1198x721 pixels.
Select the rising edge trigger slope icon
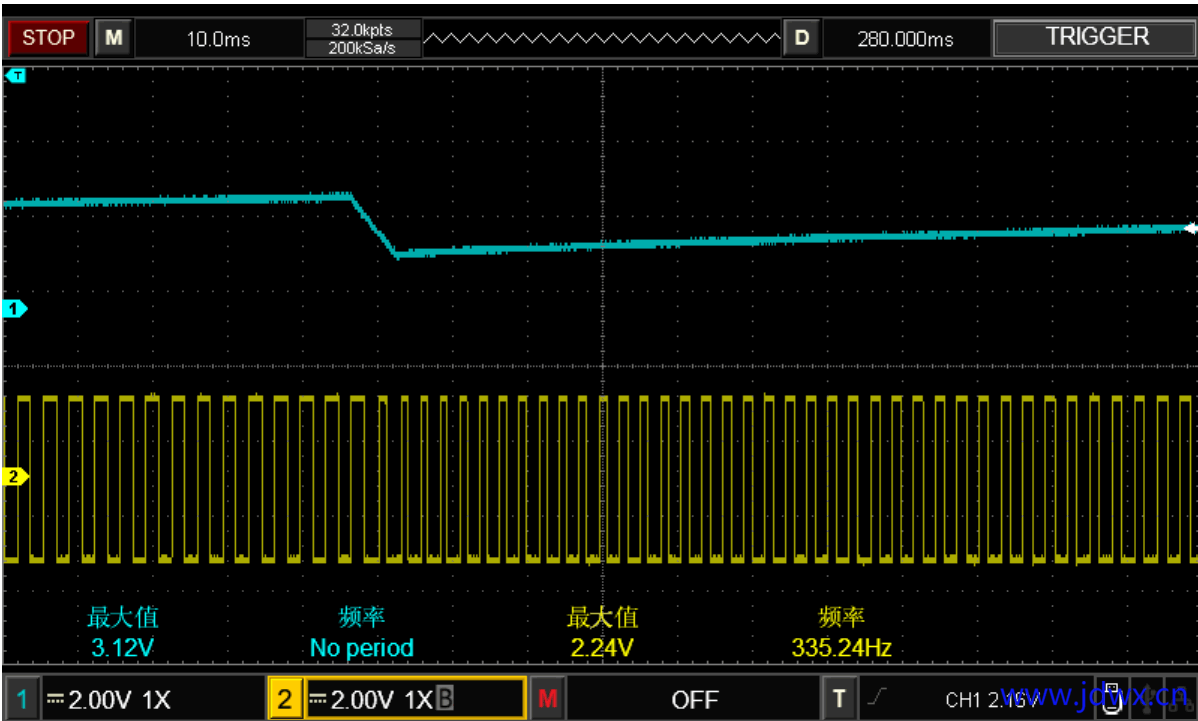877,697
